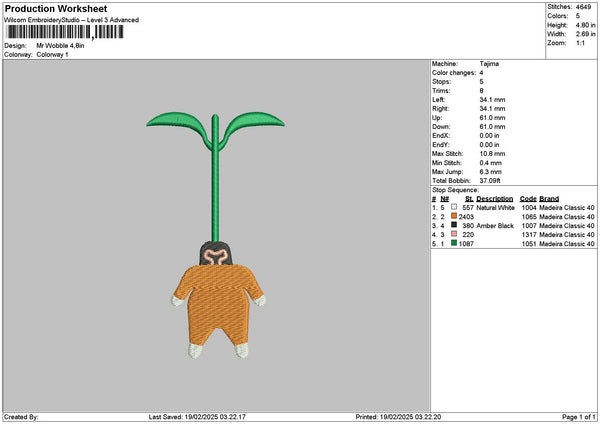The height and width of the screenshot is (424, 600).
Task: Click 'Wilcom EmbroideryStudio – Level 3 Advanced' text
Action: click(72, 20)
